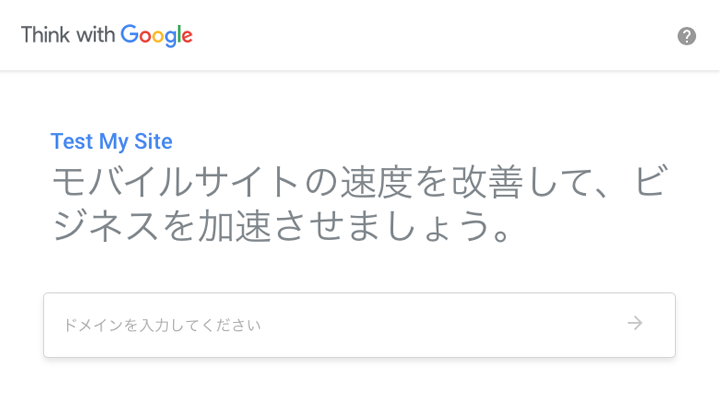Click the gray circular help button
The width and height of the screenshot is (720, 420).
tap(686, 36)
